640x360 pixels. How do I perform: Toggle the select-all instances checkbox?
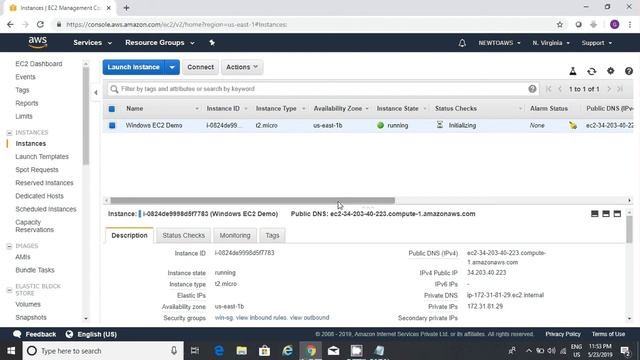click(x=112, y=109)
